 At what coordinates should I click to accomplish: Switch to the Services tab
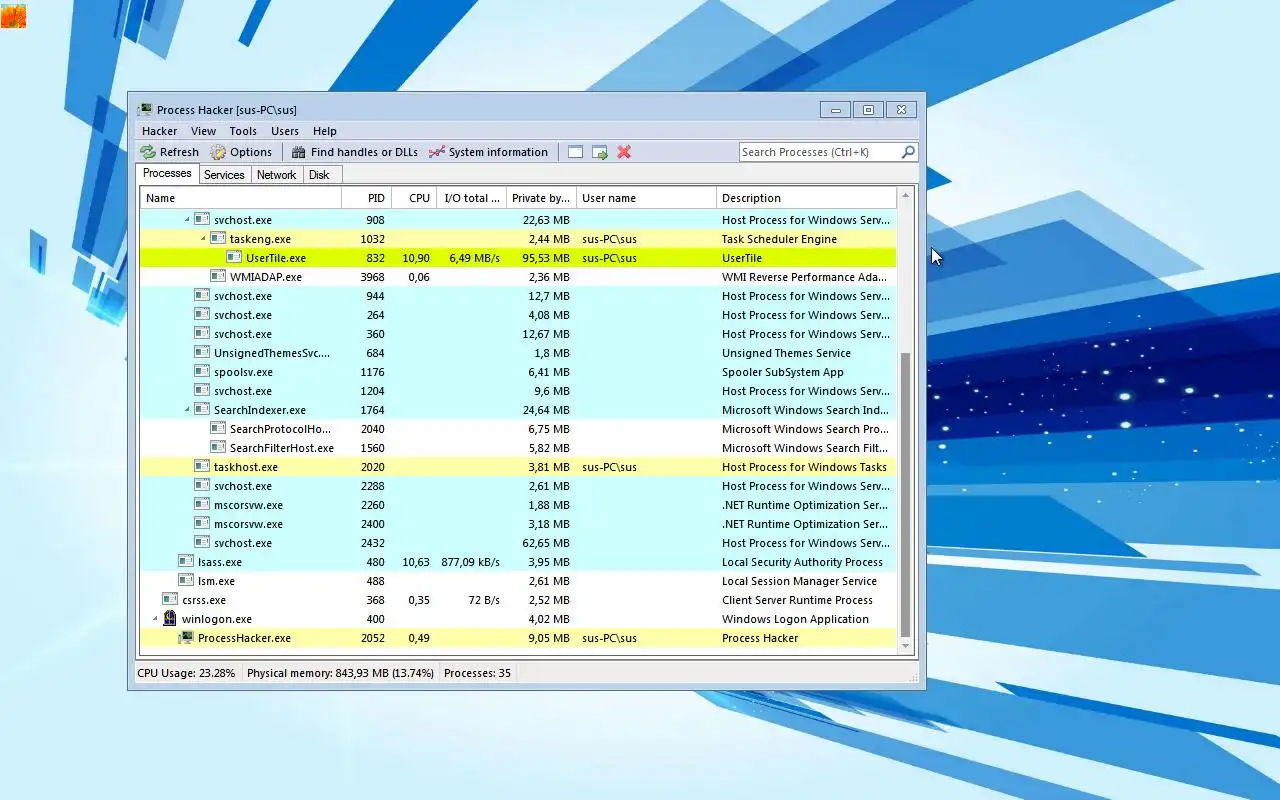tap(224, 175)
